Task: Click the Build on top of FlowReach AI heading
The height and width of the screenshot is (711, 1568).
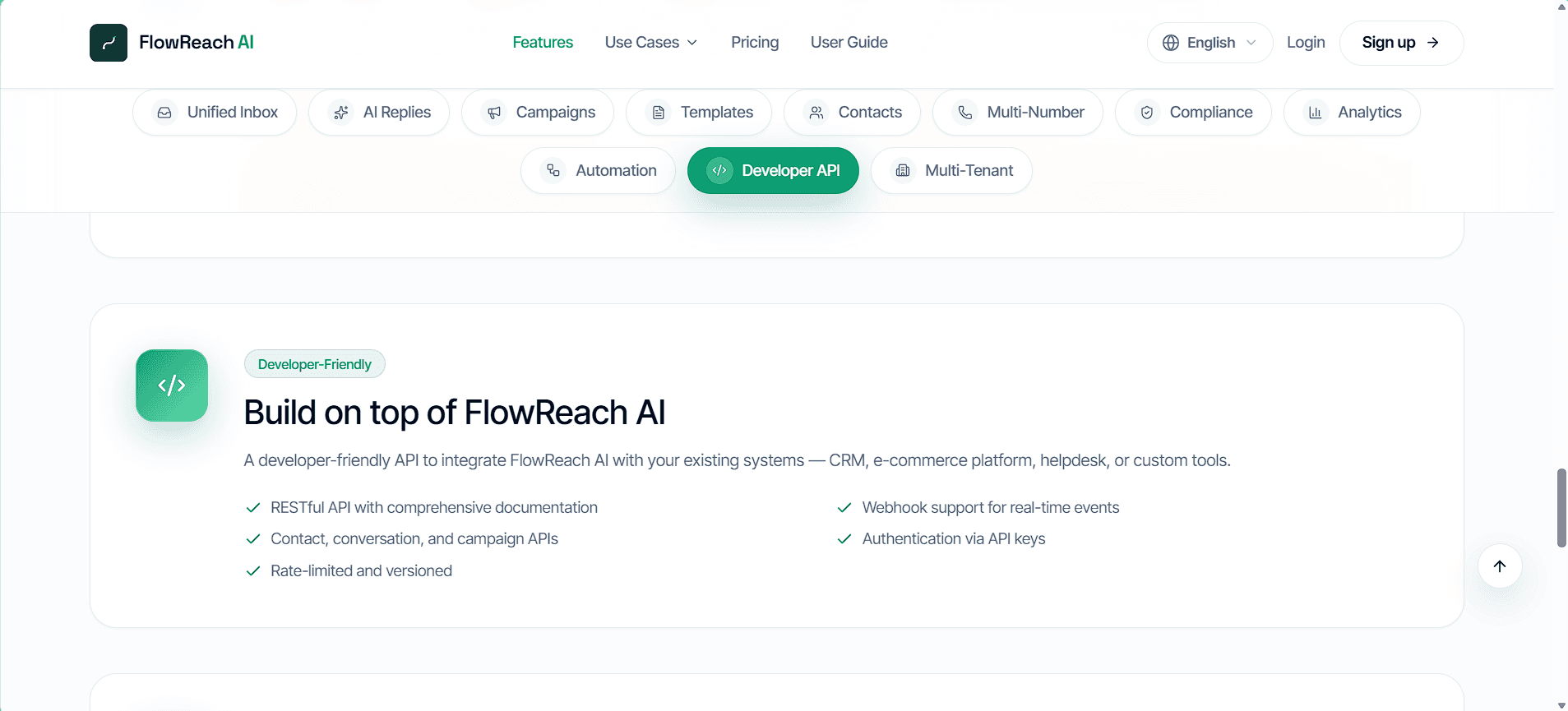Action: point(455,413)
